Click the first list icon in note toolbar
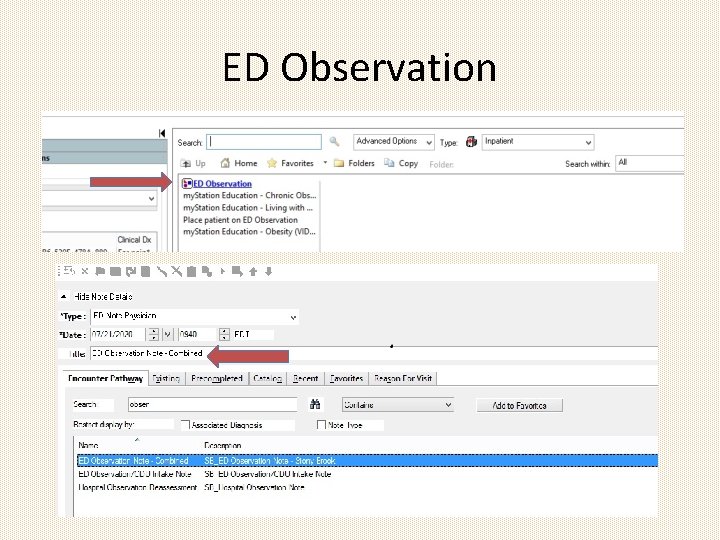The height and width of the screenshot is (540, 720). [x=69, y=271]
